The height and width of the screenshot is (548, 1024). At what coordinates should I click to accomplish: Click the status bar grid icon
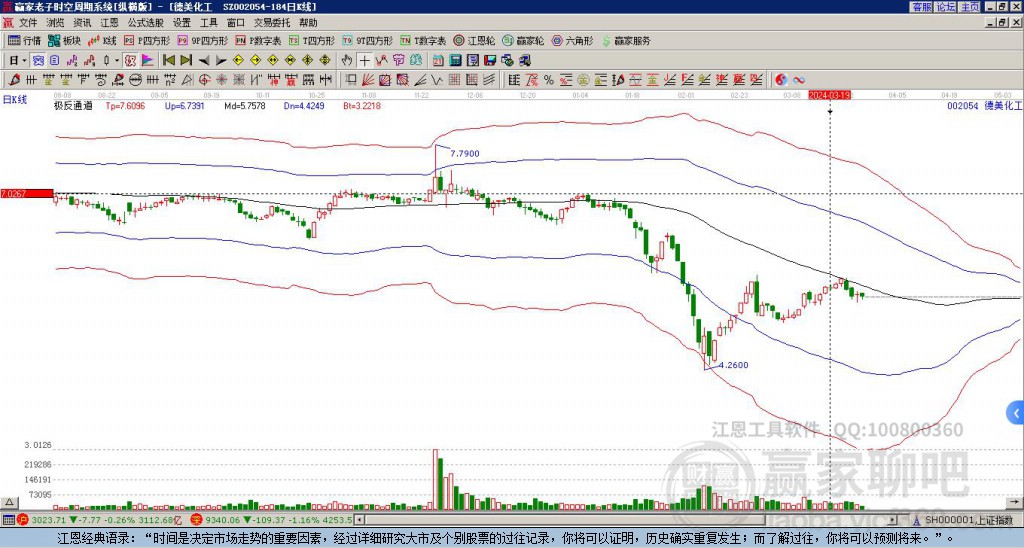coord(8,521)
